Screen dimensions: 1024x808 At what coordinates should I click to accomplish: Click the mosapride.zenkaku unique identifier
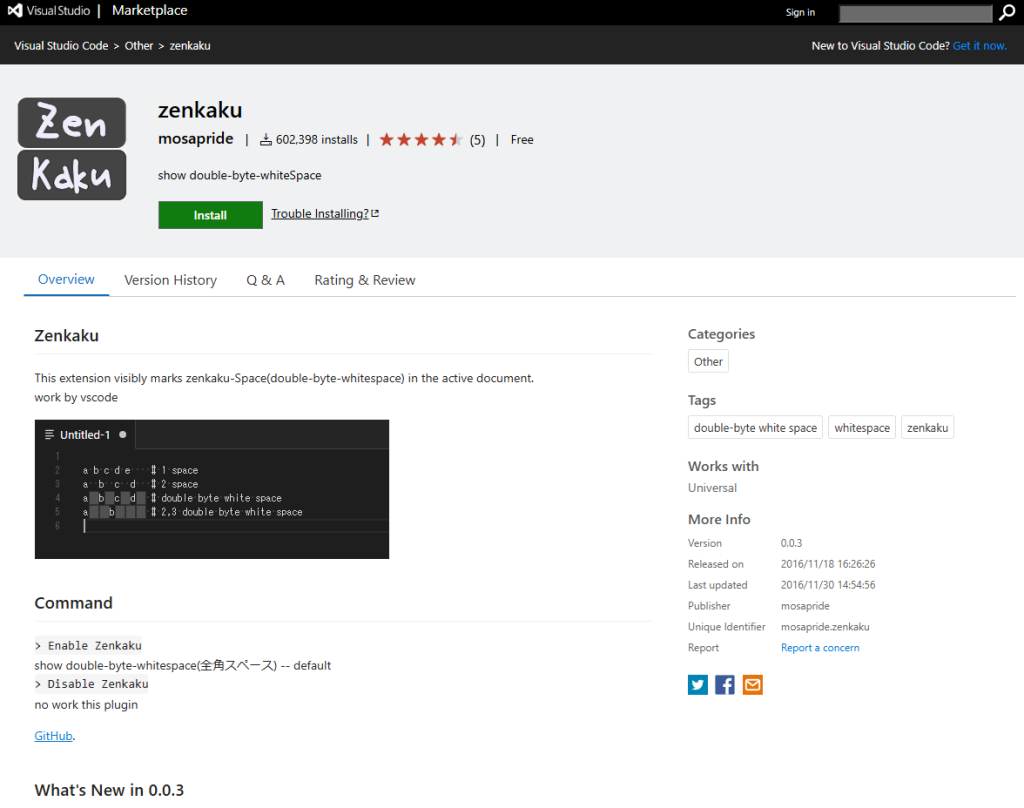pyautogui.click(x=825, y=626)
